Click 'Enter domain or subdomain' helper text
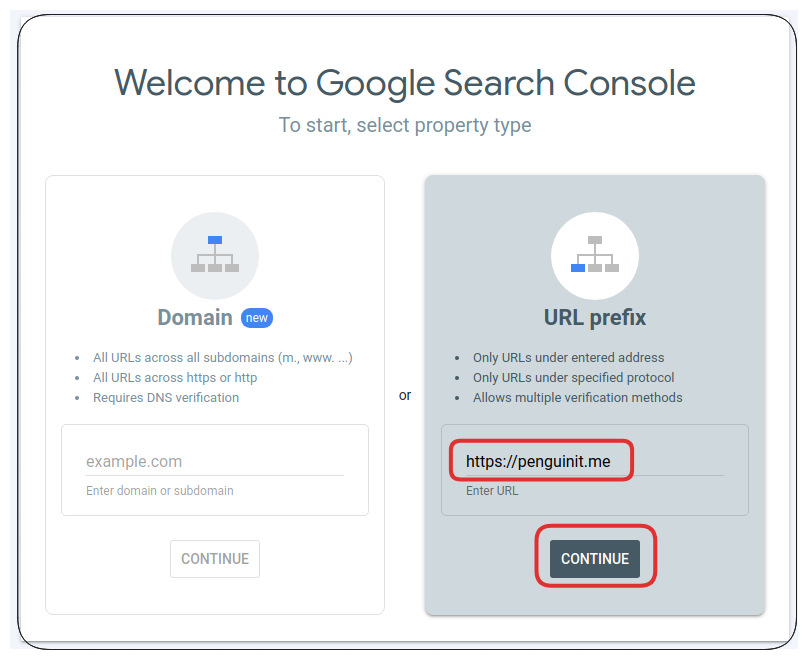The width and height of the screenshot is (808, 659). [x=160, y=491]
